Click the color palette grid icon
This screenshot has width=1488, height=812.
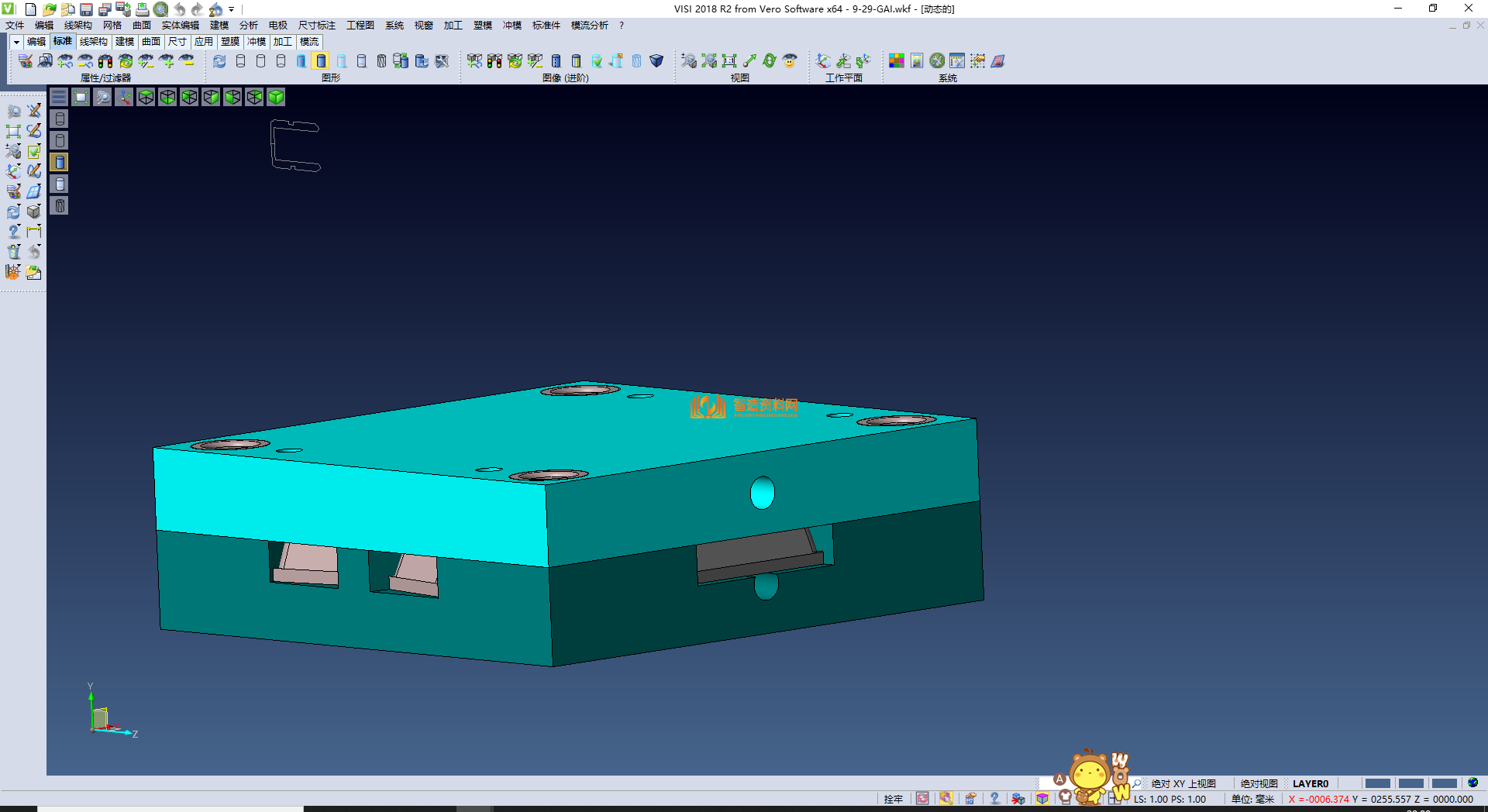click(x=896, y=60)
